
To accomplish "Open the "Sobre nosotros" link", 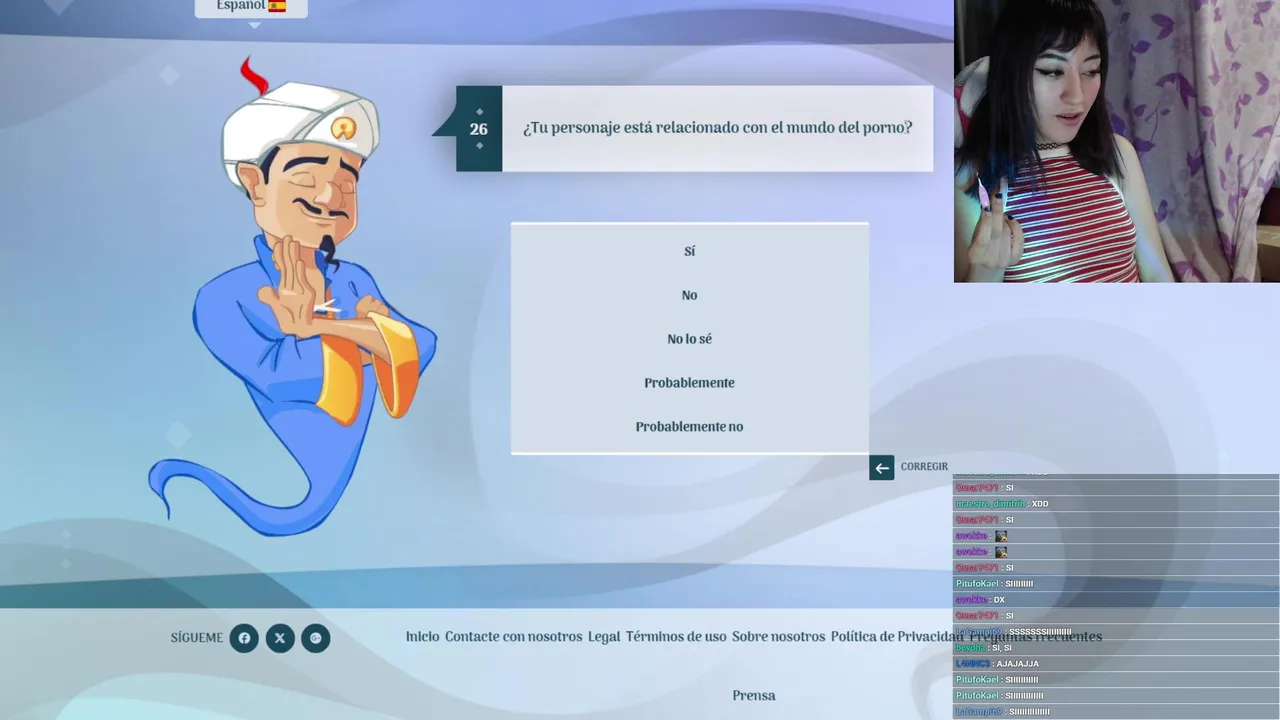I will (778, 637).
